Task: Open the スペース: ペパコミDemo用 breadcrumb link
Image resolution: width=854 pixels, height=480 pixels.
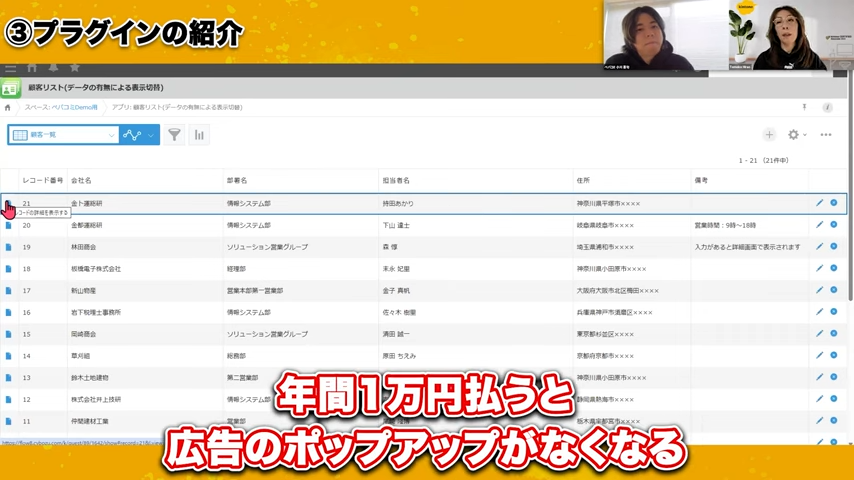Action: click(61, 107)
